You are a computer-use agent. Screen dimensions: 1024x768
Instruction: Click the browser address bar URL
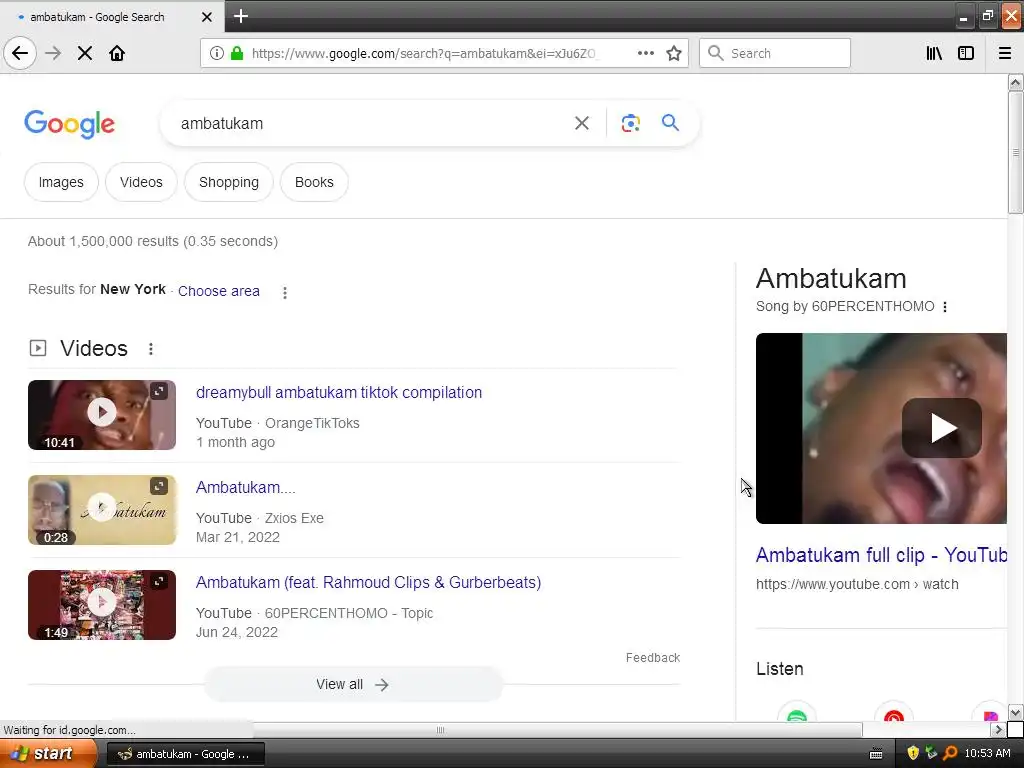424,53
